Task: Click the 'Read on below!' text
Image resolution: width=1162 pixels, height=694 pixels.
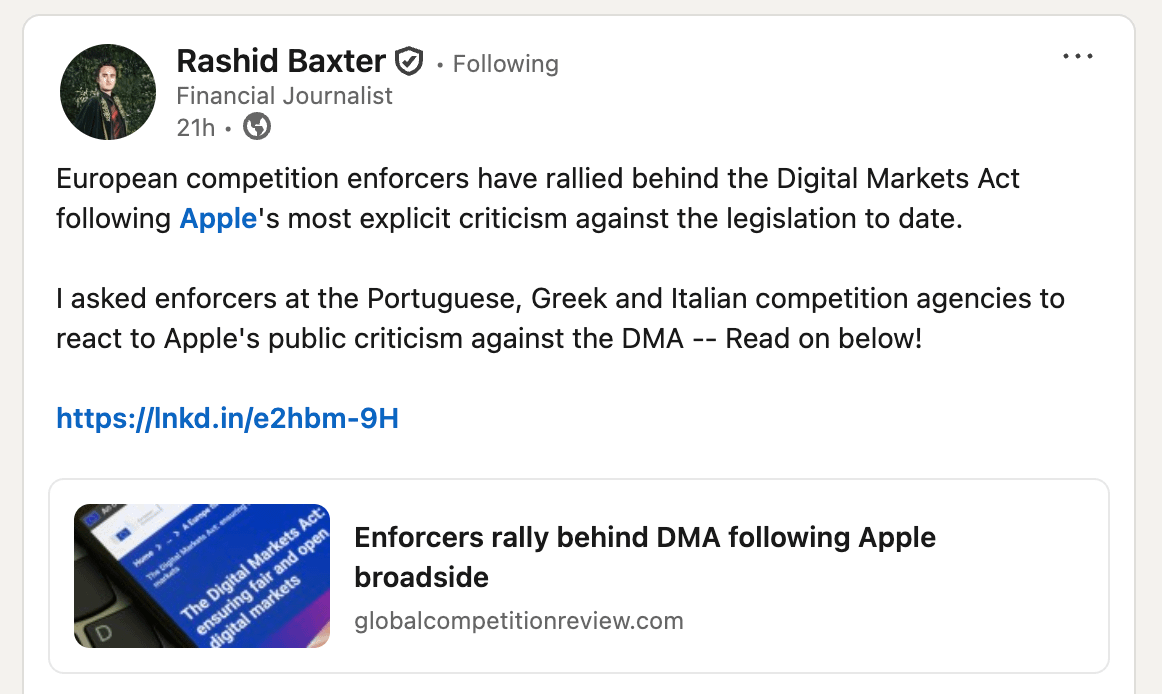Action: 823,338
